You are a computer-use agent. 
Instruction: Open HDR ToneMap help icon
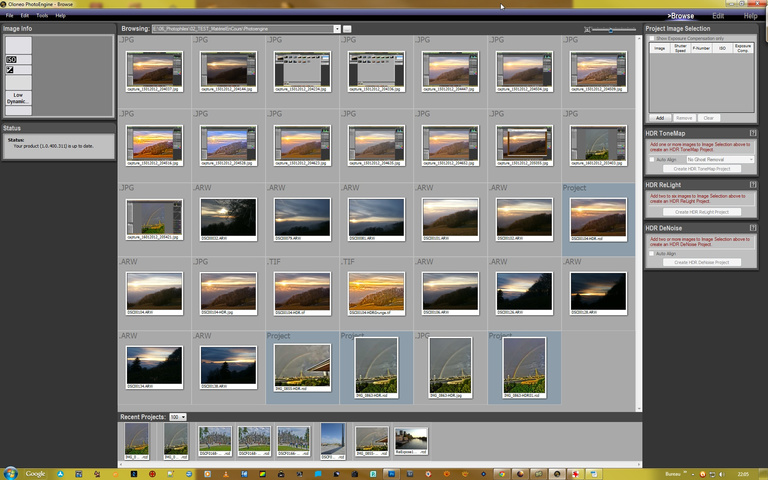751,133
